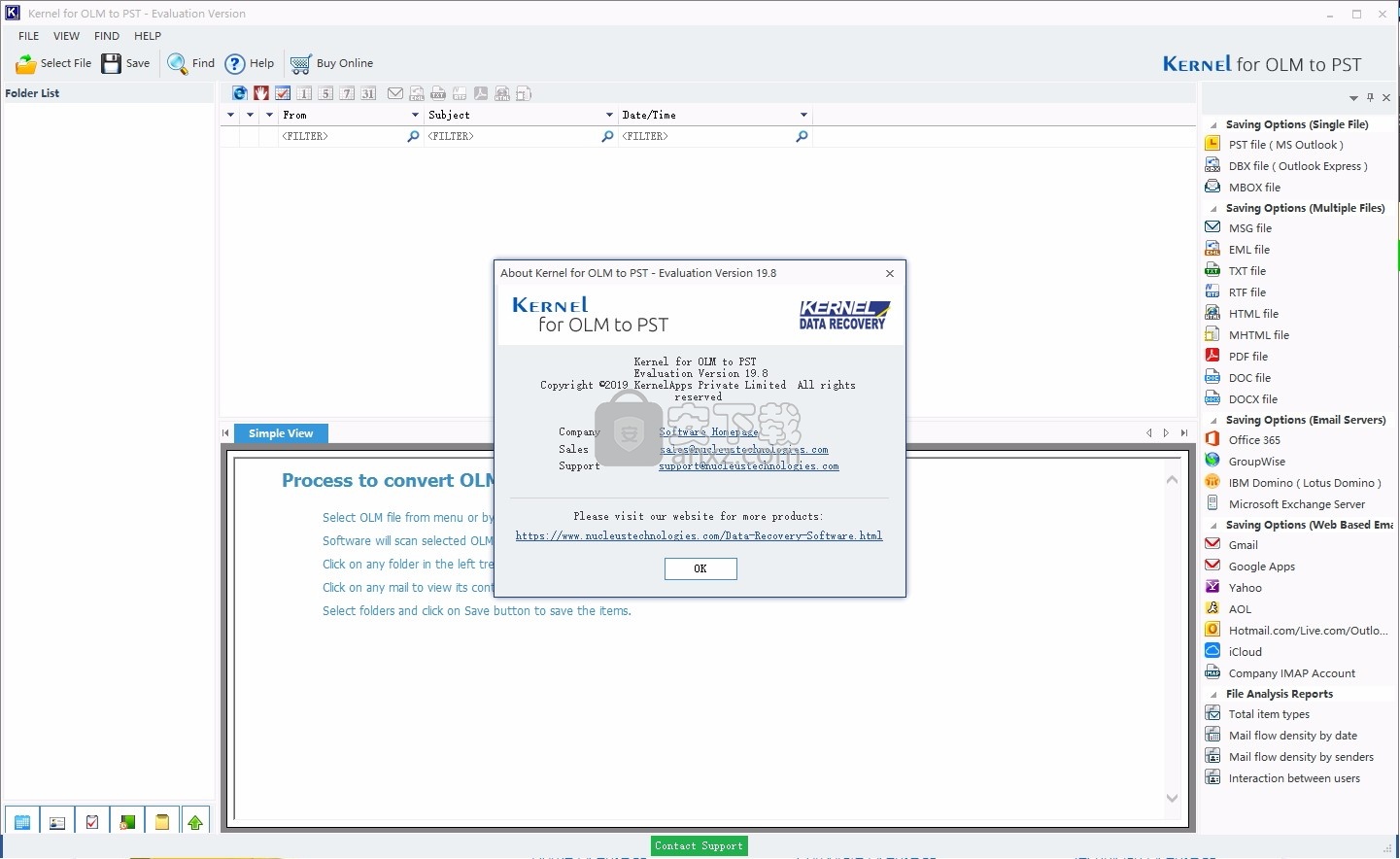Open the Data-Recovery-Software website URL link
This screenshot has width=1400, height=859.
[x=699, y=536]
